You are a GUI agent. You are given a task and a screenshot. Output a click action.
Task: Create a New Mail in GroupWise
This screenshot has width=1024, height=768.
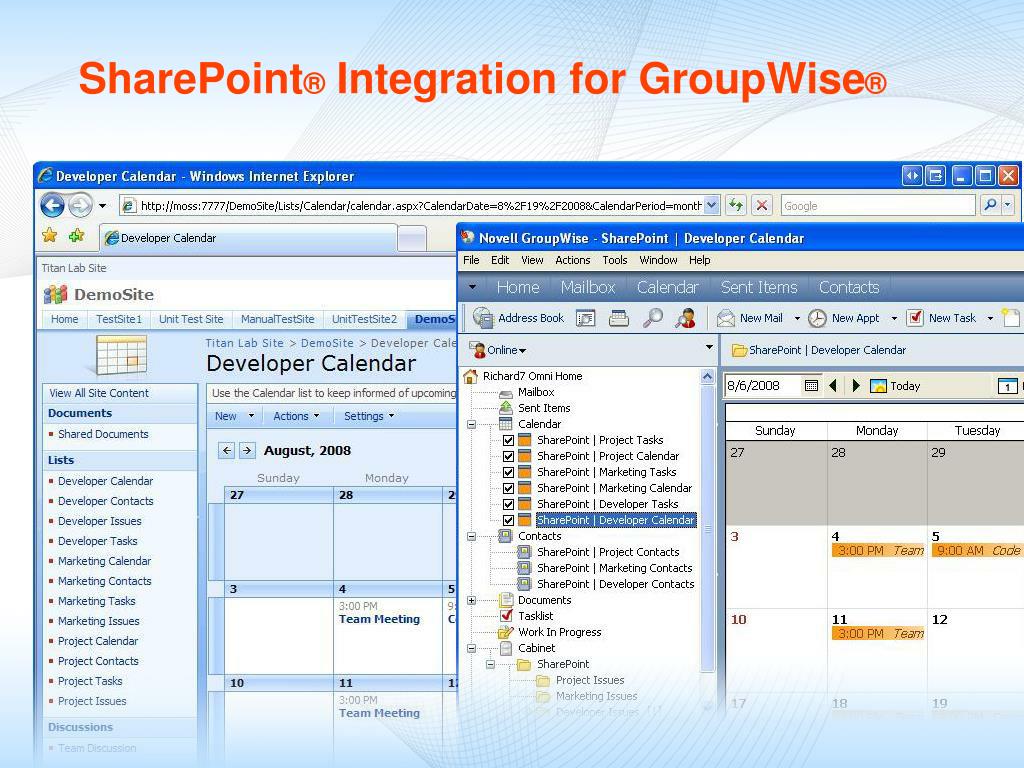(x=750, y=318)
